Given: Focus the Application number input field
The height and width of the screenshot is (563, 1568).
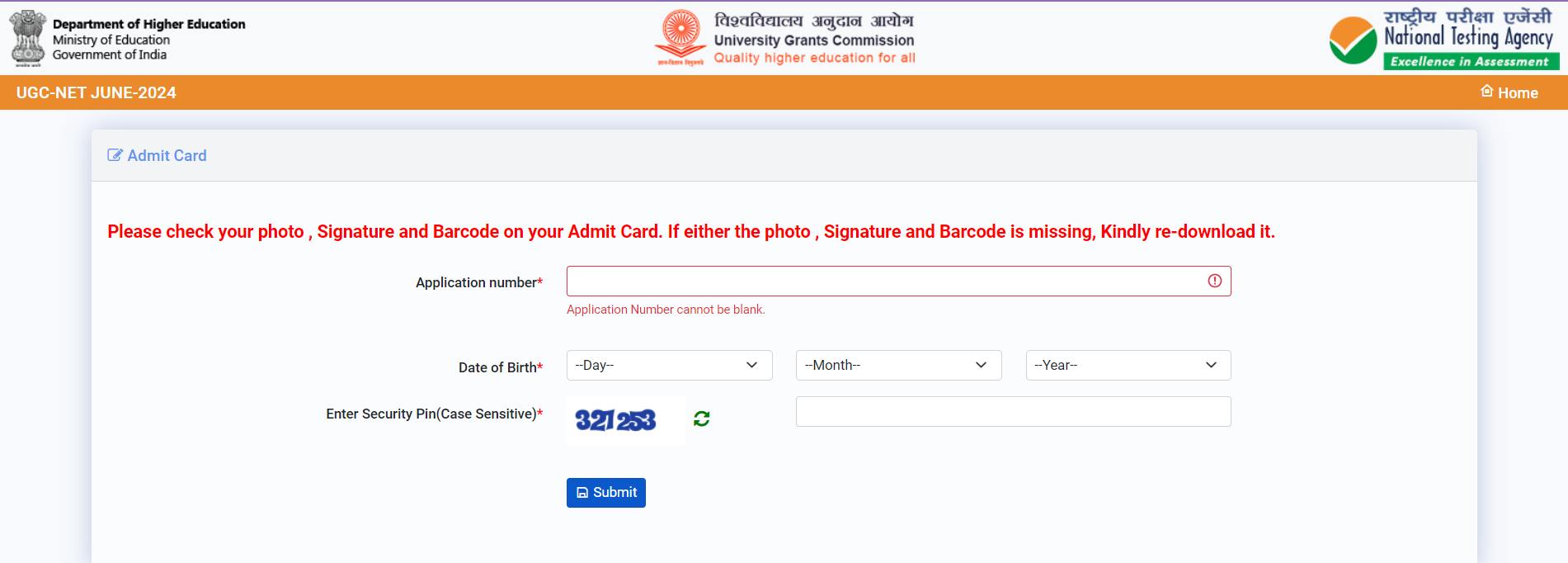Looking at the screenshot, I should [898, 281].
